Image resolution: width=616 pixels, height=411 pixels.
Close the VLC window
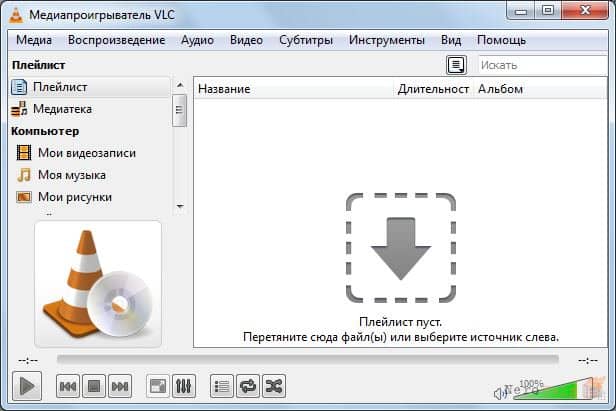585,10
